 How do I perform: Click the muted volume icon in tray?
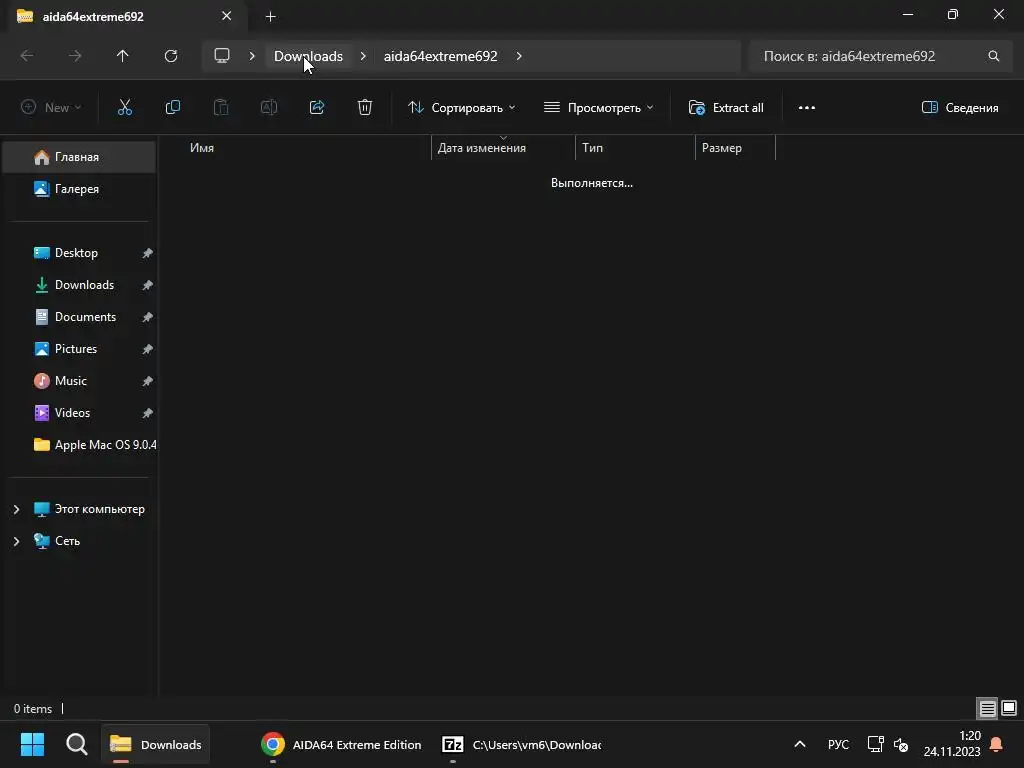(x=901, y=744)
